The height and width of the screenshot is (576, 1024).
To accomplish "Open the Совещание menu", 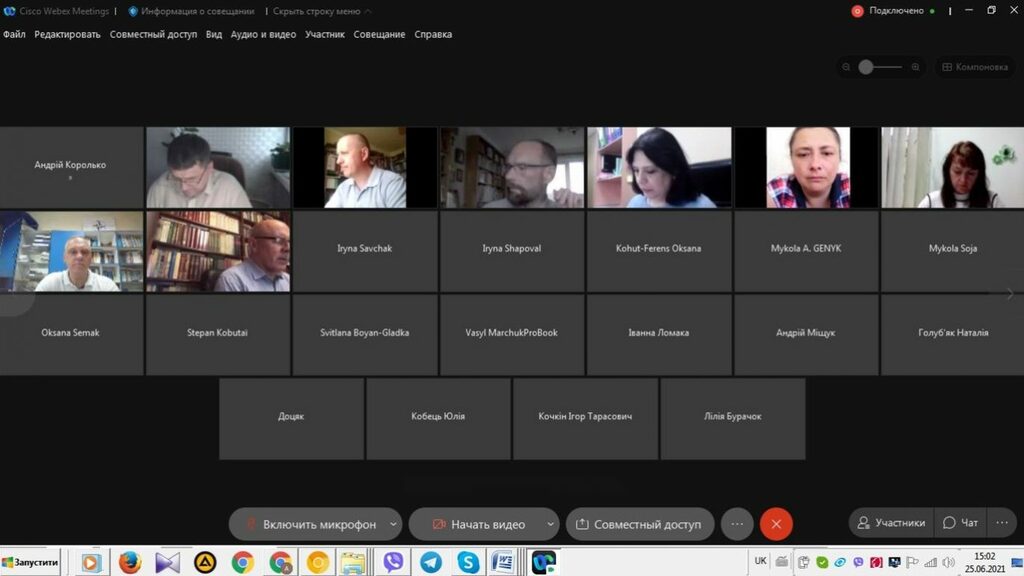I will (x=379, y=34).
